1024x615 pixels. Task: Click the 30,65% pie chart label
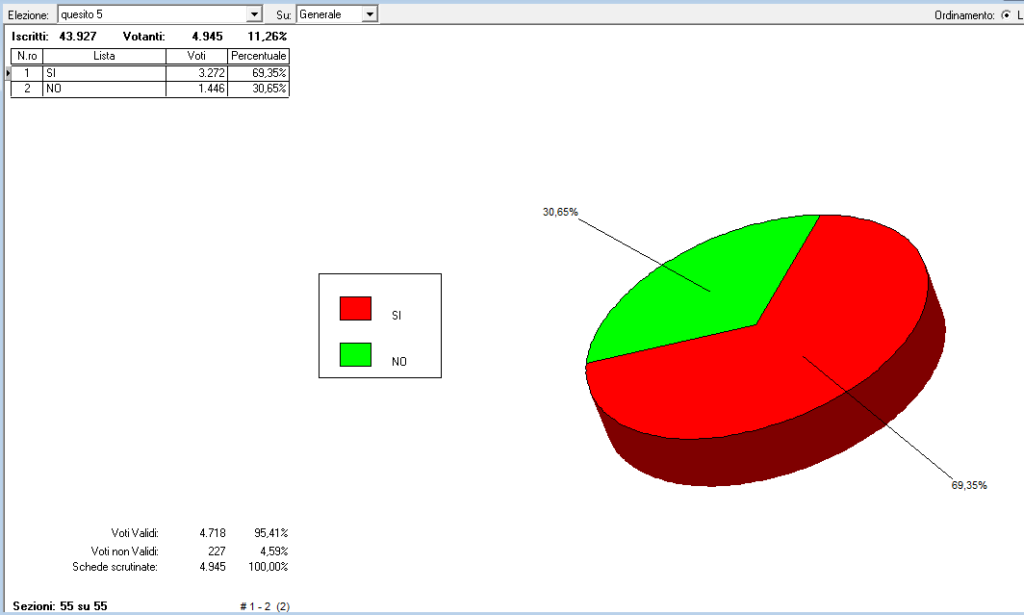(560, 212)
